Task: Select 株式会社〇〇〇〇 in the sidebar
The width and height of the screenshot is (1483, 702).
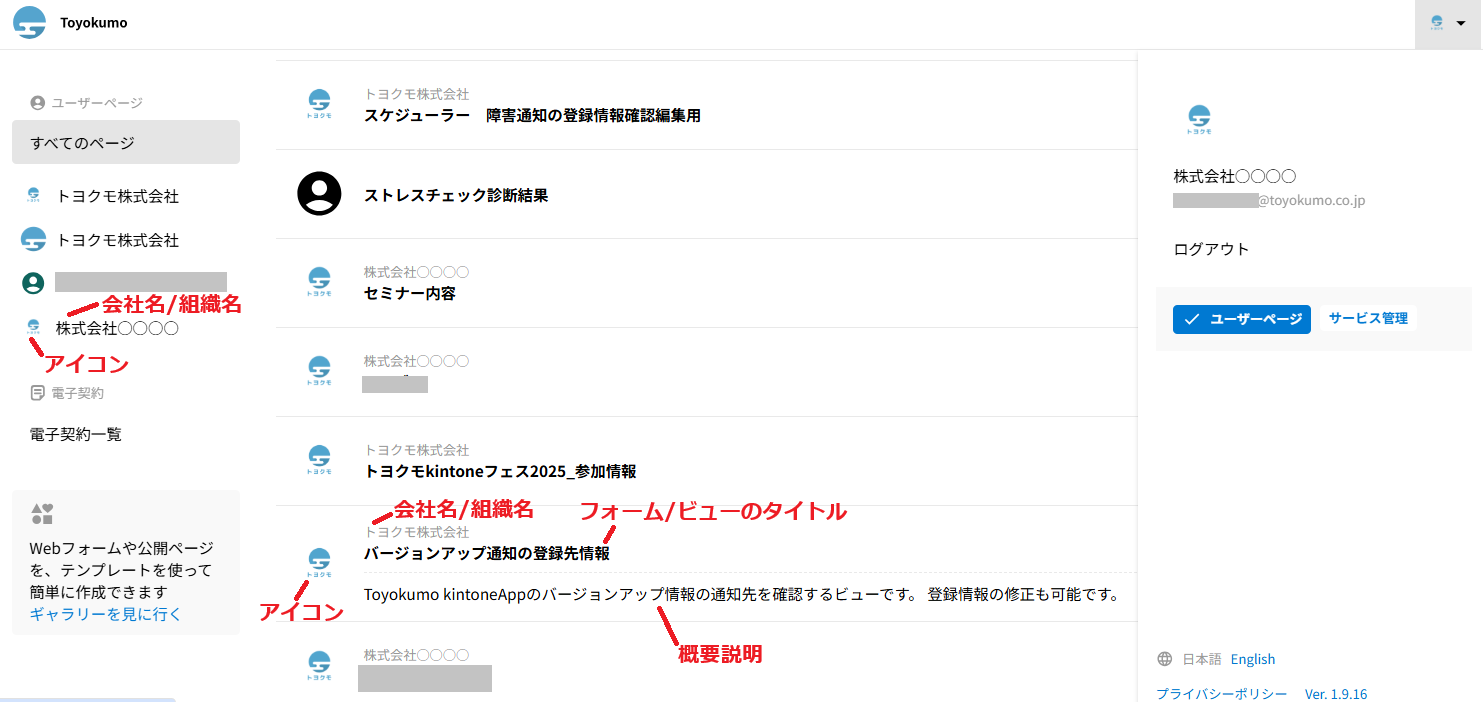Action: (x=117, y=328)
